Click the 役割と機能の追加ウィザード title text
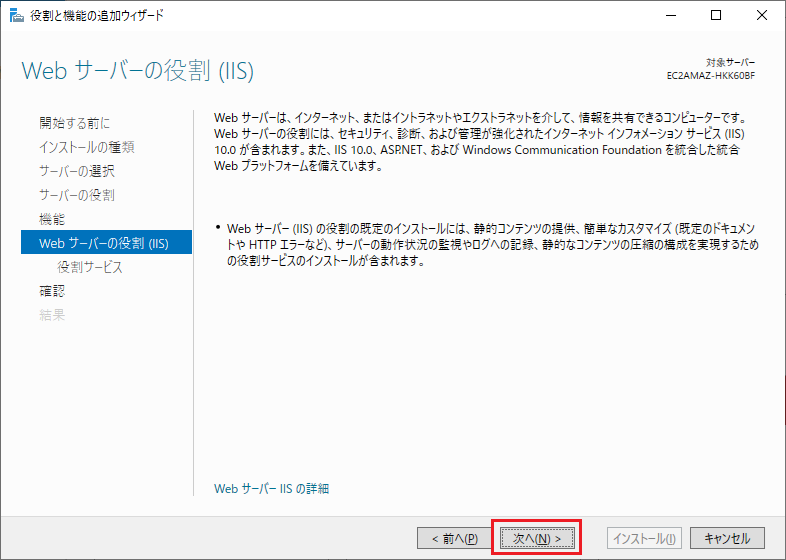 coord(97,16)
